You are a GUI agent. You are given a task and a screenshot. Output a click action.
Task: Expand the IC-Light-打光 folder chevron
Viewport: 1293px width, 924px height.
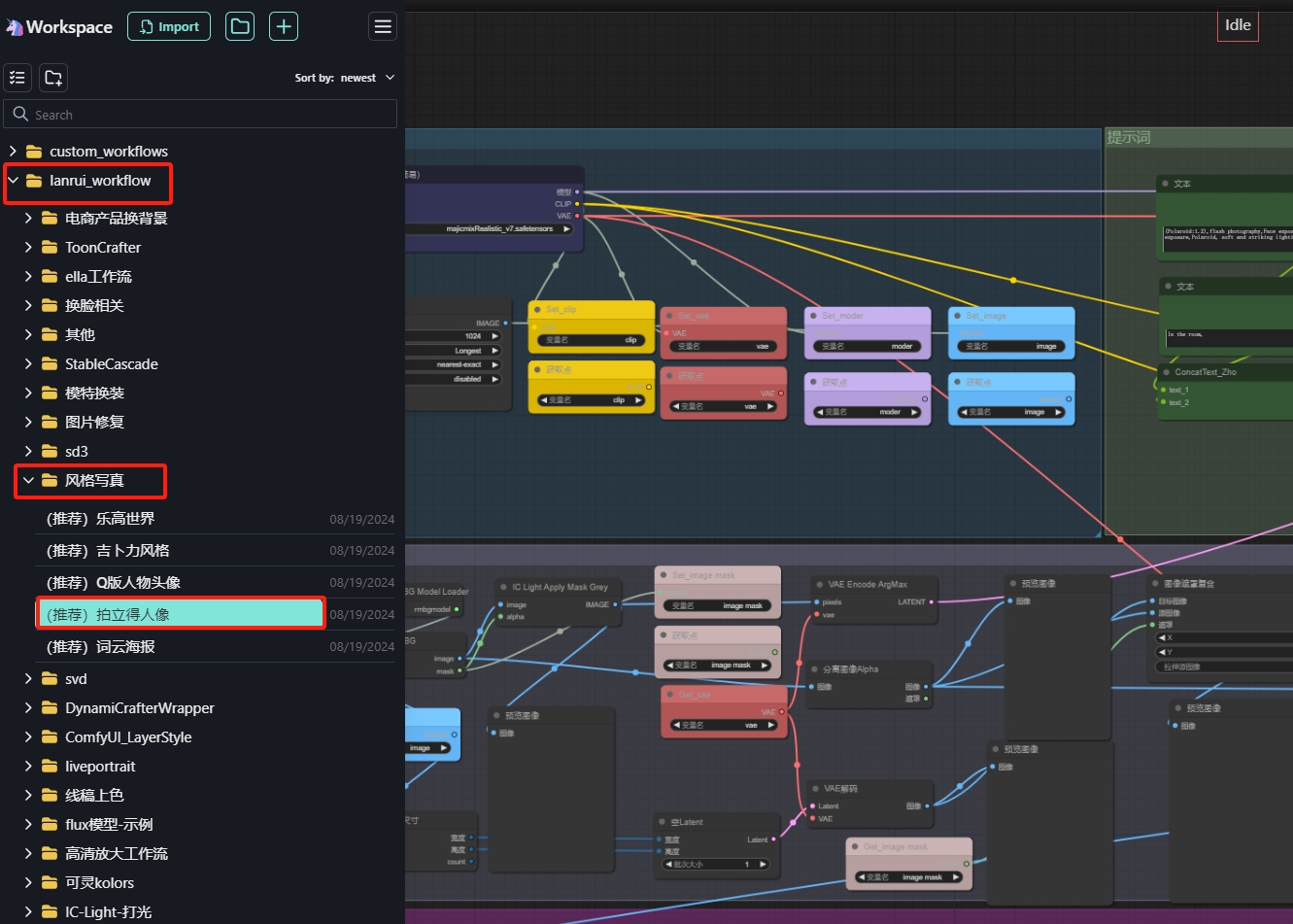[28, 911]
